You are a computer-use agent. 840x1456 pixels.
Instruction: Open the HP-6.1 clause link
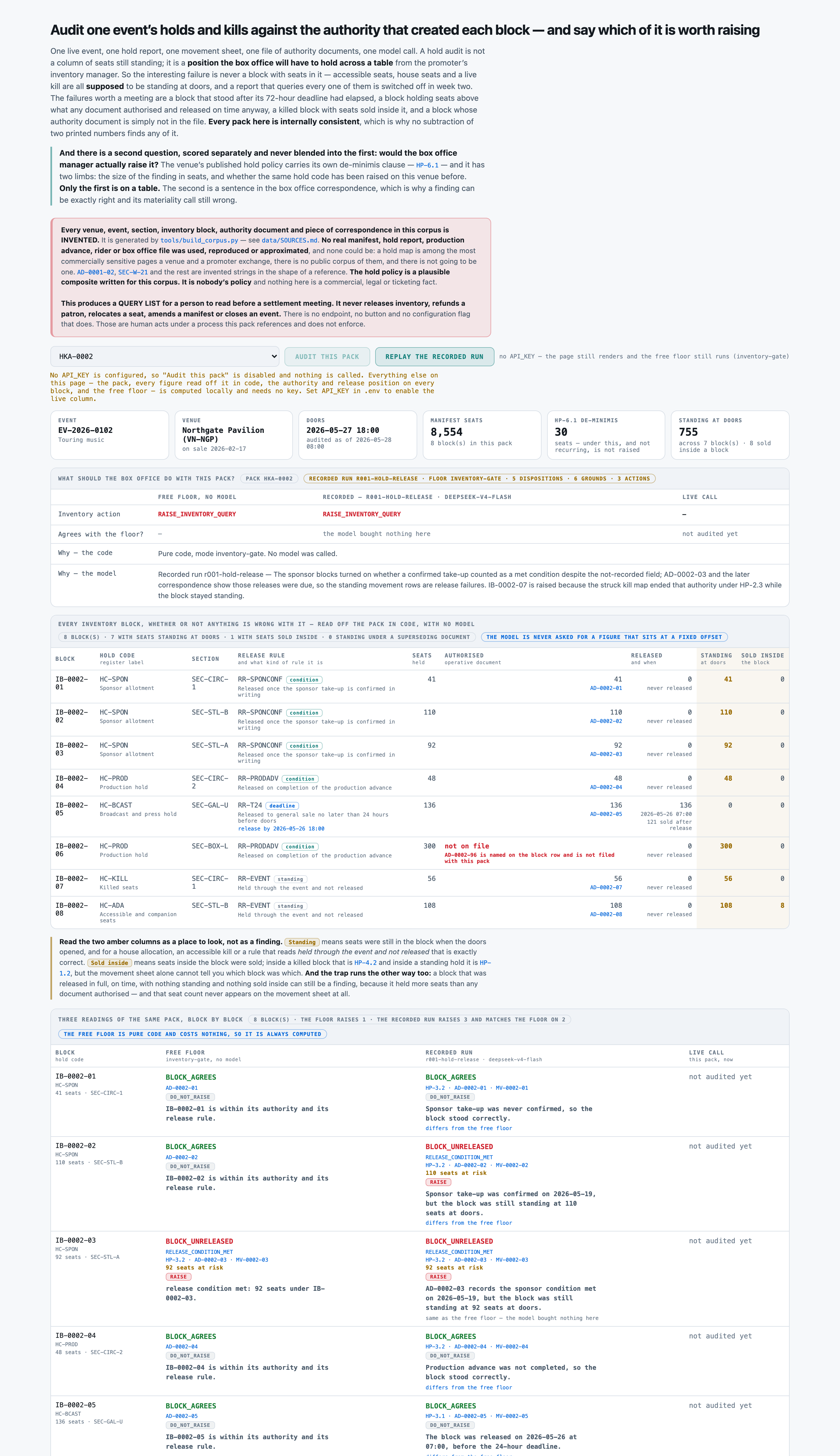click(427, 165)
